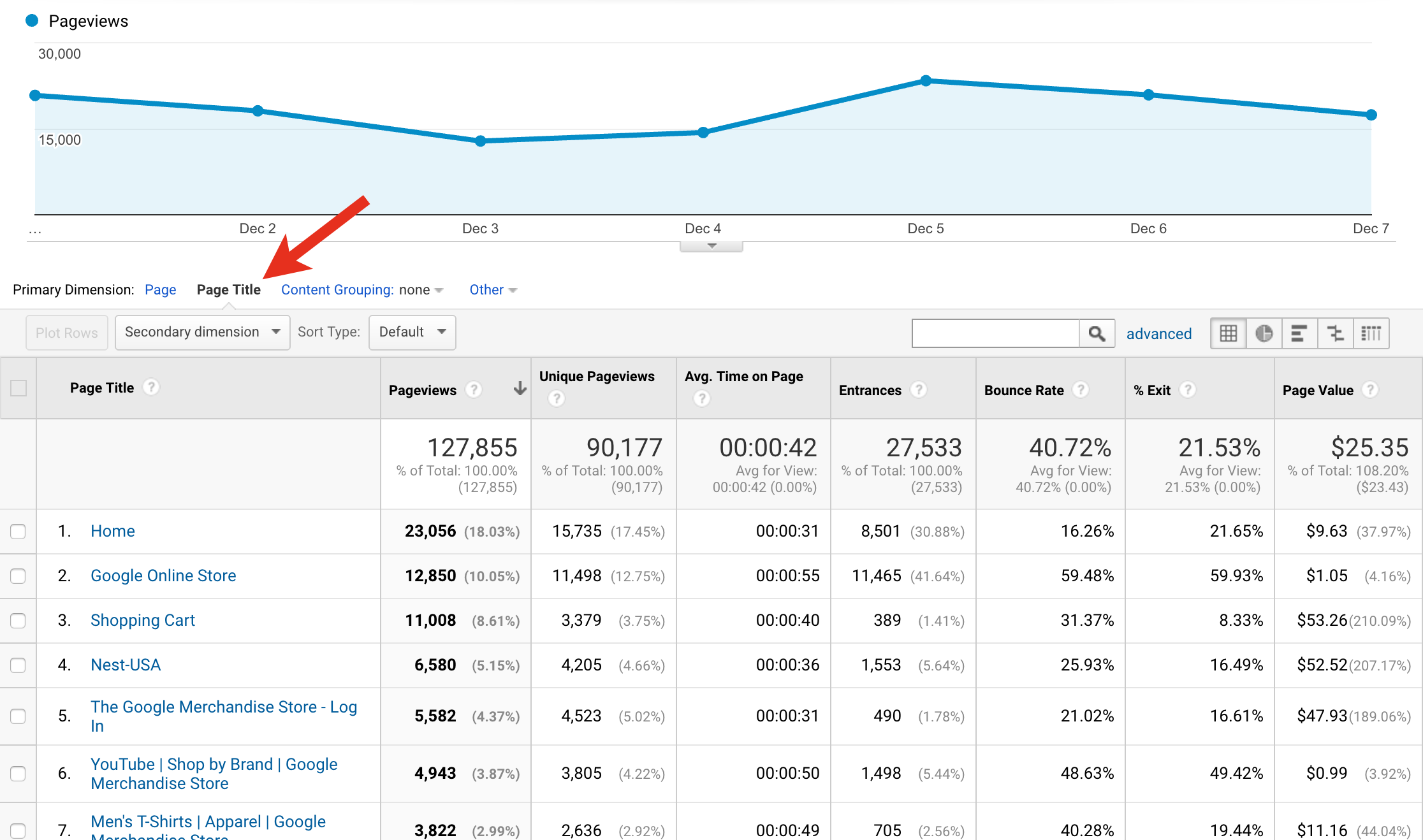
Task: Open the Sort Type Default dropdown
Action: coord(412,332)
